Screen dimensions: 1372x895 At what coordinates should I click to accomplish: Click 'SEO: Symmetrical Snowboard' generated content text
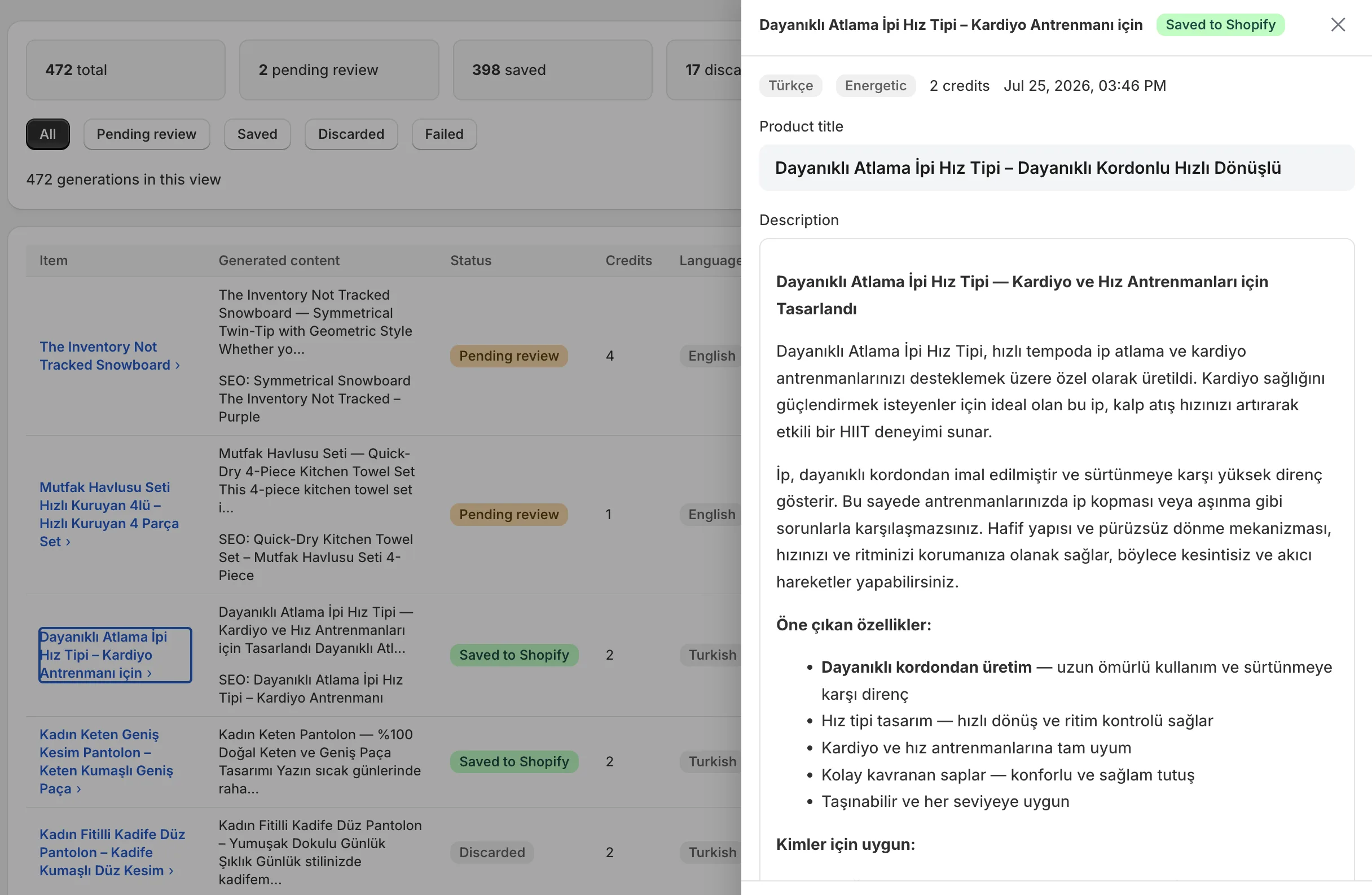315,398
